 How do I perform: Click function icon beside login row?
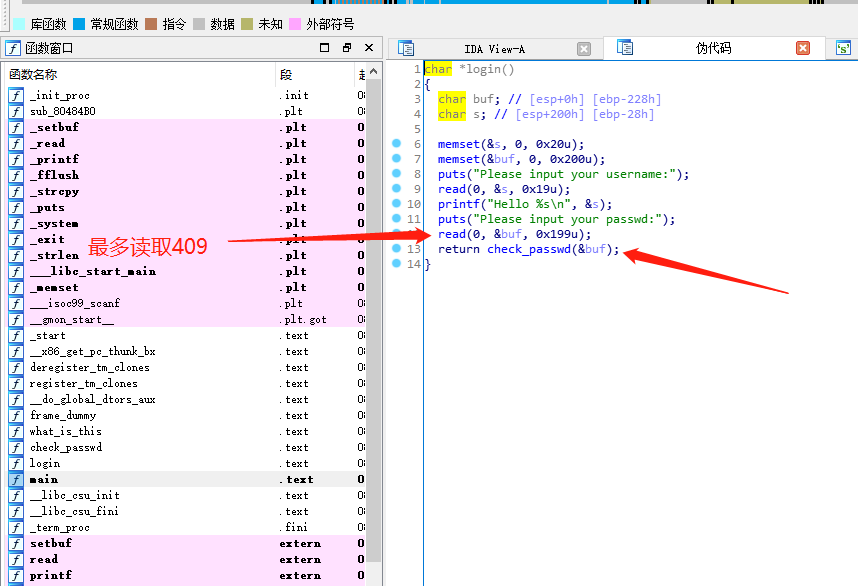pos(16,463)
